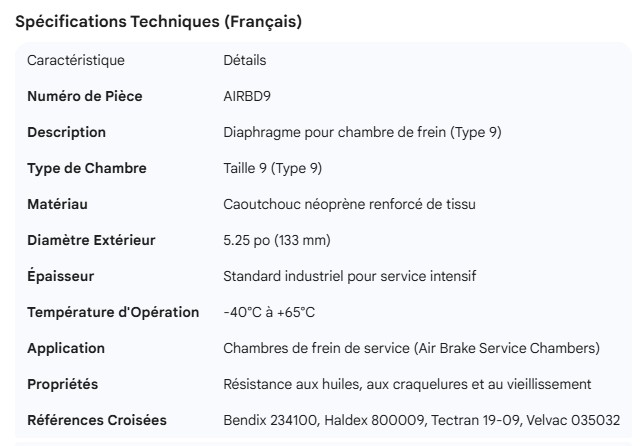Select the "Type de Chambre" label

coord(87,168)
